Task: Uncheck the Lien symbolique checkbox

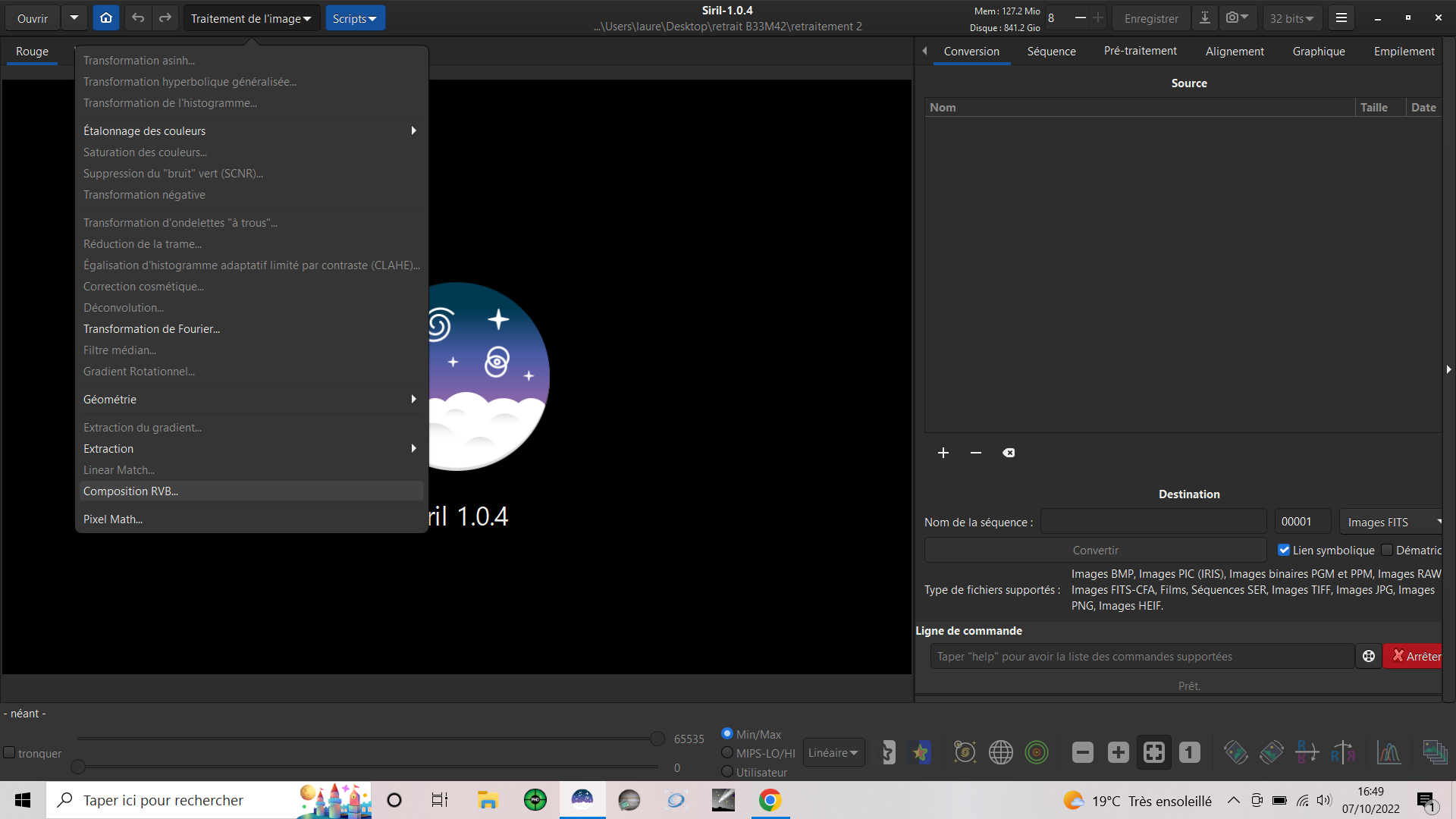Action: [1284, 551]
